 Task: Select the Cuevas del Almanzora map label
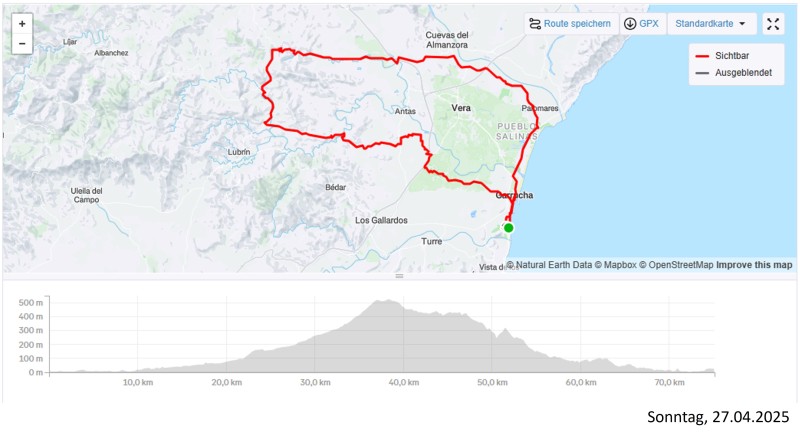(447, 40)
